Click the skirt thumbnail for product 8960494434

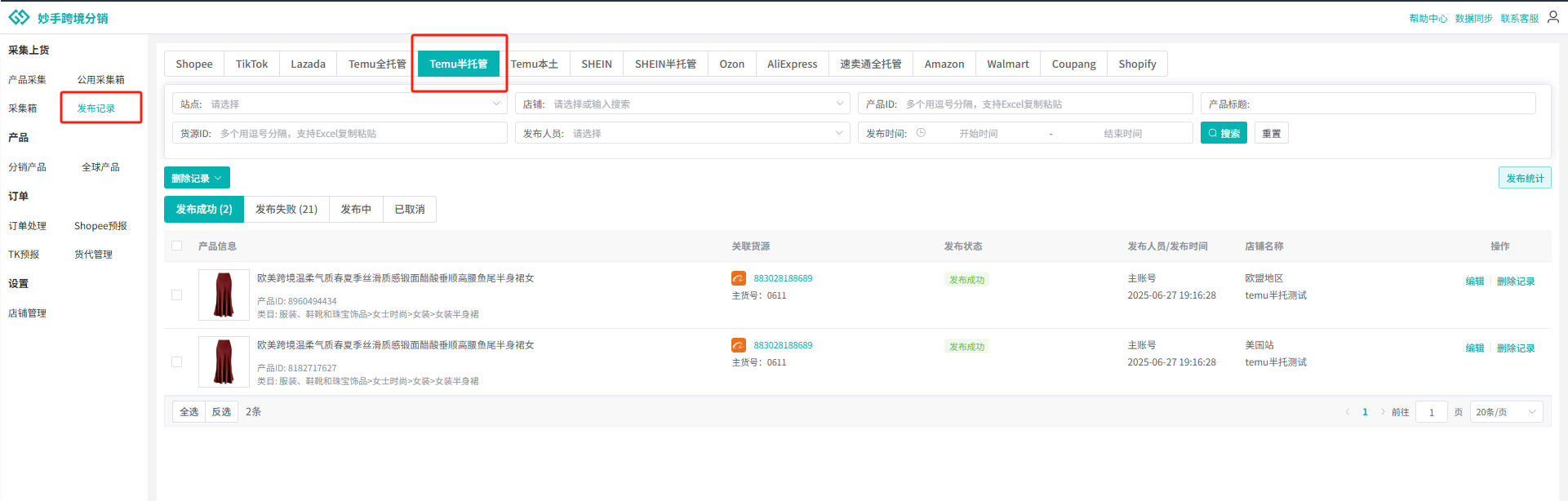coord(224,295)
